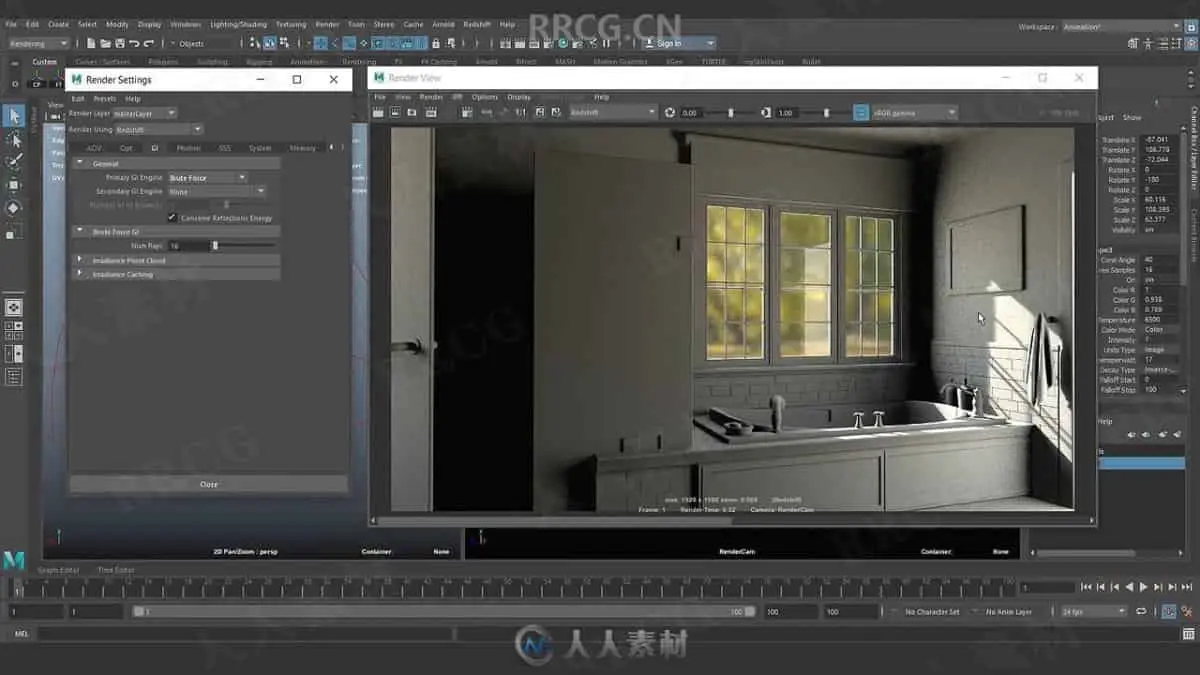The width and height of the screenshot is (1200, 675).
Task: Open the 24 fps frame rate dropdown
Action: pos(1094,611)
